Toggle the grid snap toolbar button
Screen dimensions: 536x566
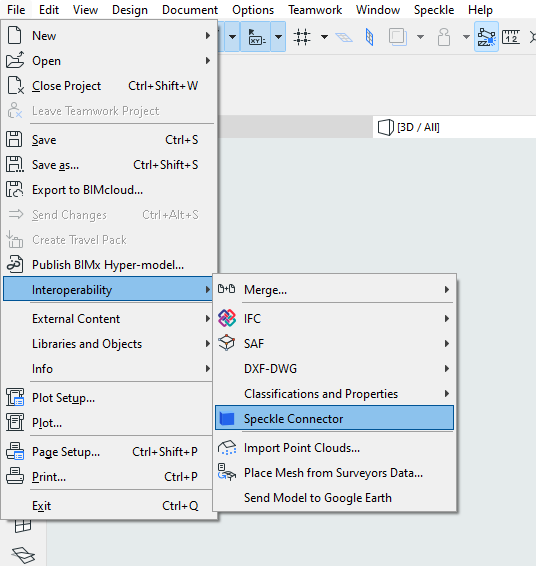(x=302, y=36)
